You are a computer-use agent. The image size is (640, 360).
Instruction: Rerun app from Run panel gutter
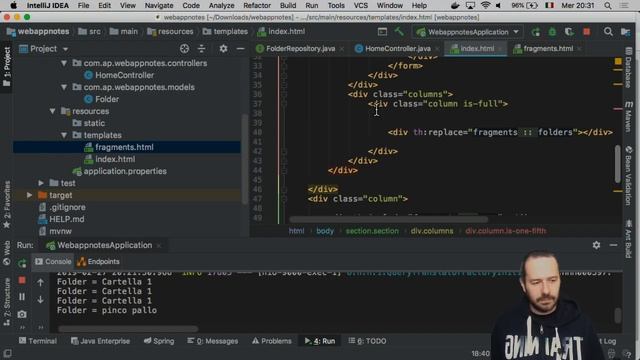coord(22,263)
